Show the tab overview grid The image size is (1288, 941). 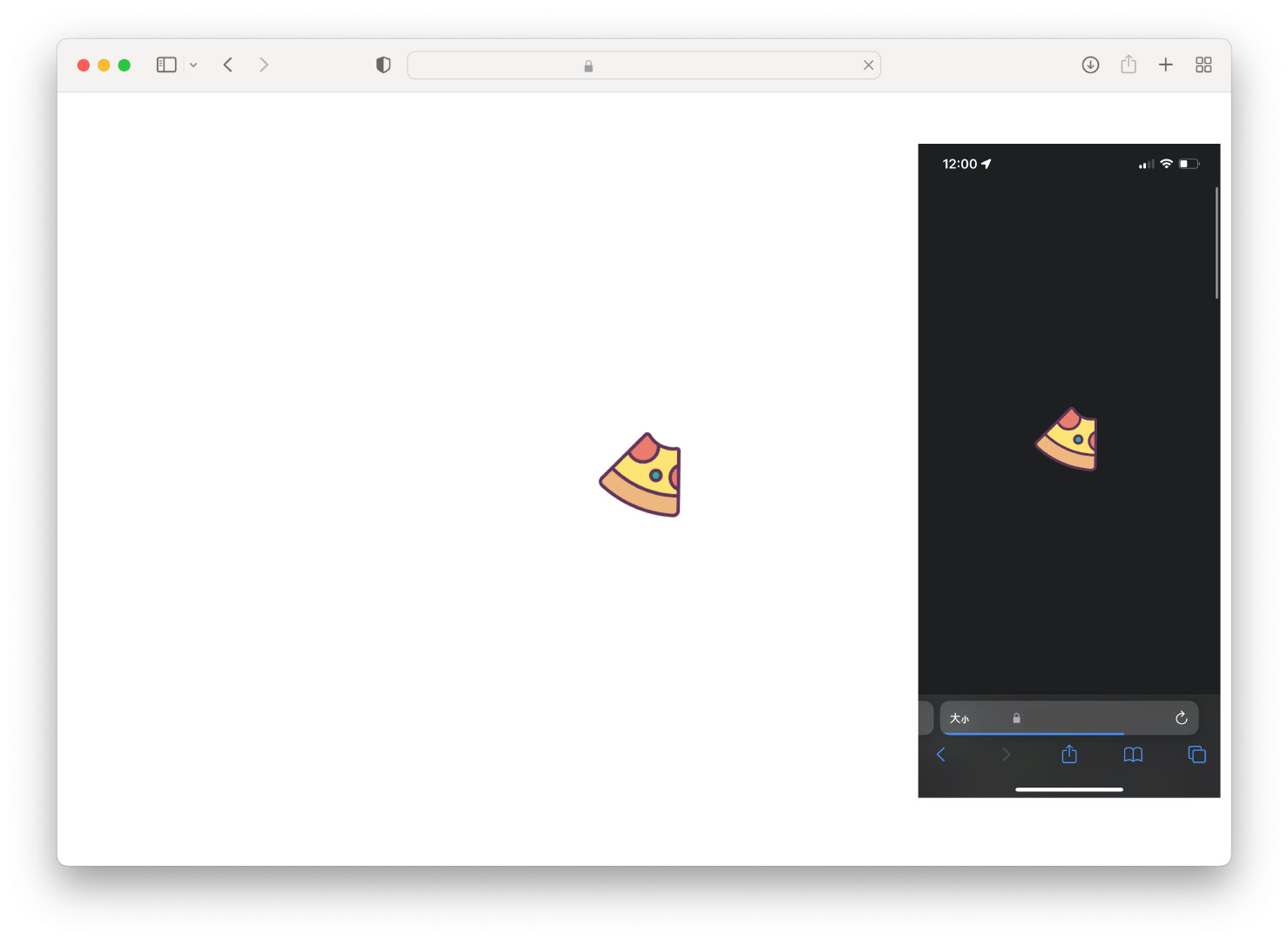coord(1203,65)
